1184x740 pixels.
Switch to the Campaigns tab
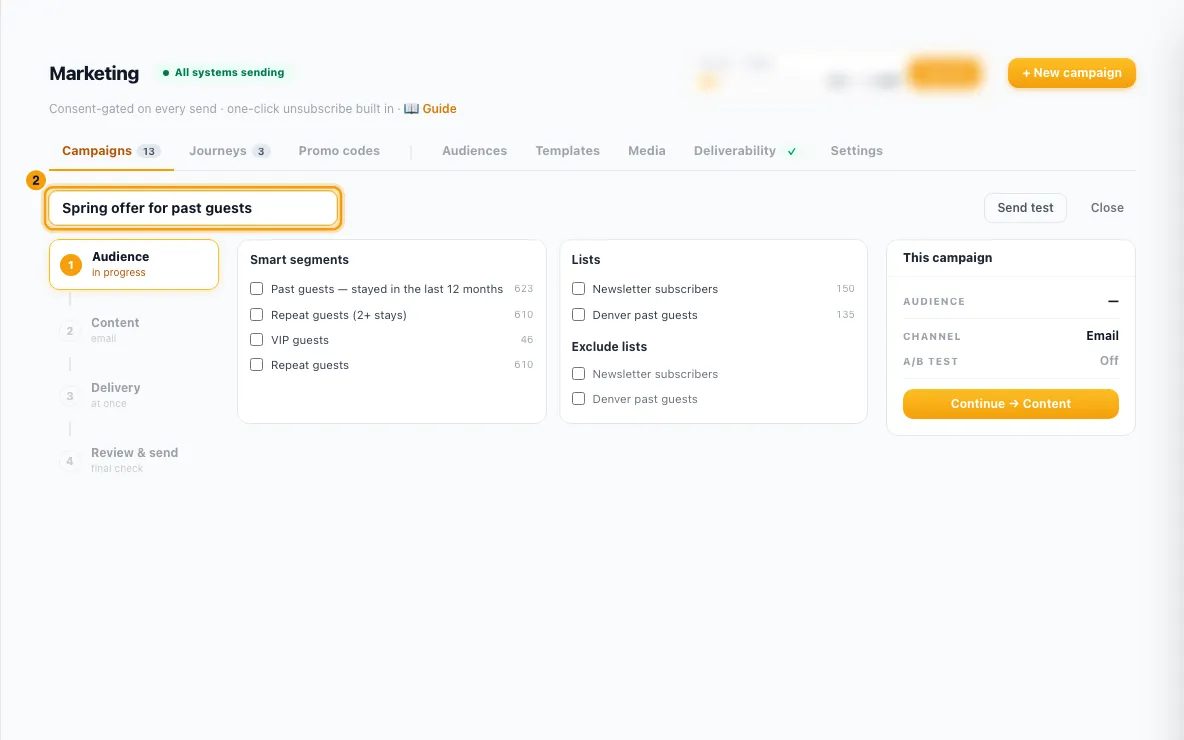coord(111,151)
